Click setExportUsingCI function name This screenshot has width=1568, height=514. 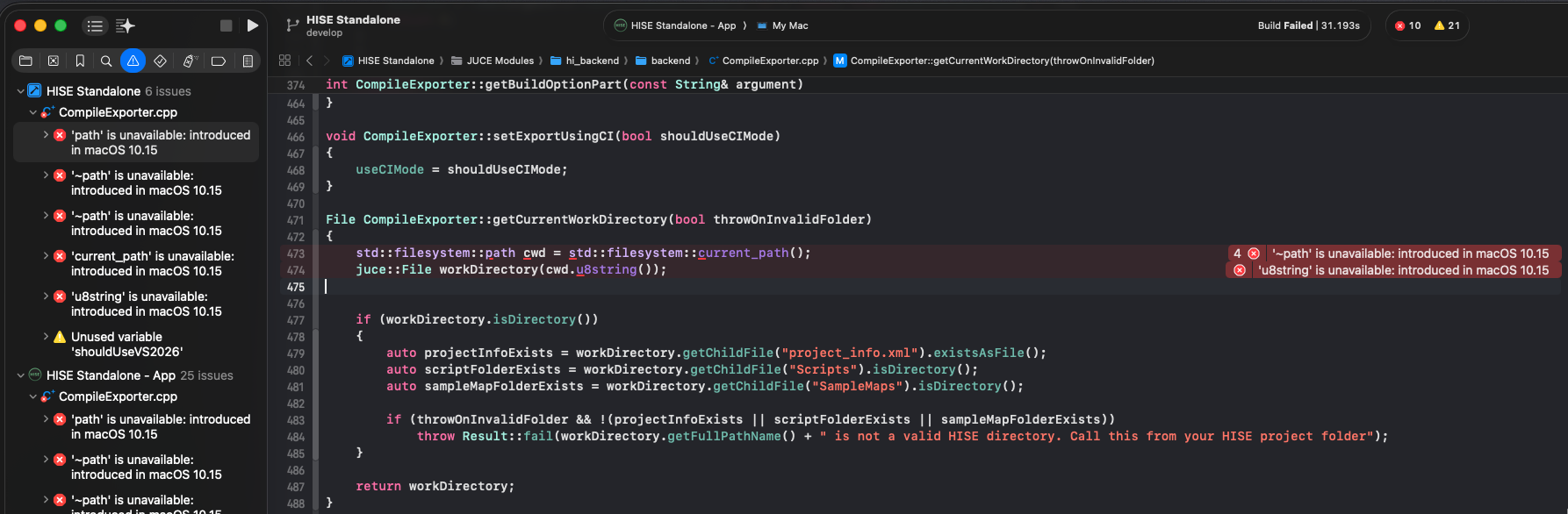[553, 136]
